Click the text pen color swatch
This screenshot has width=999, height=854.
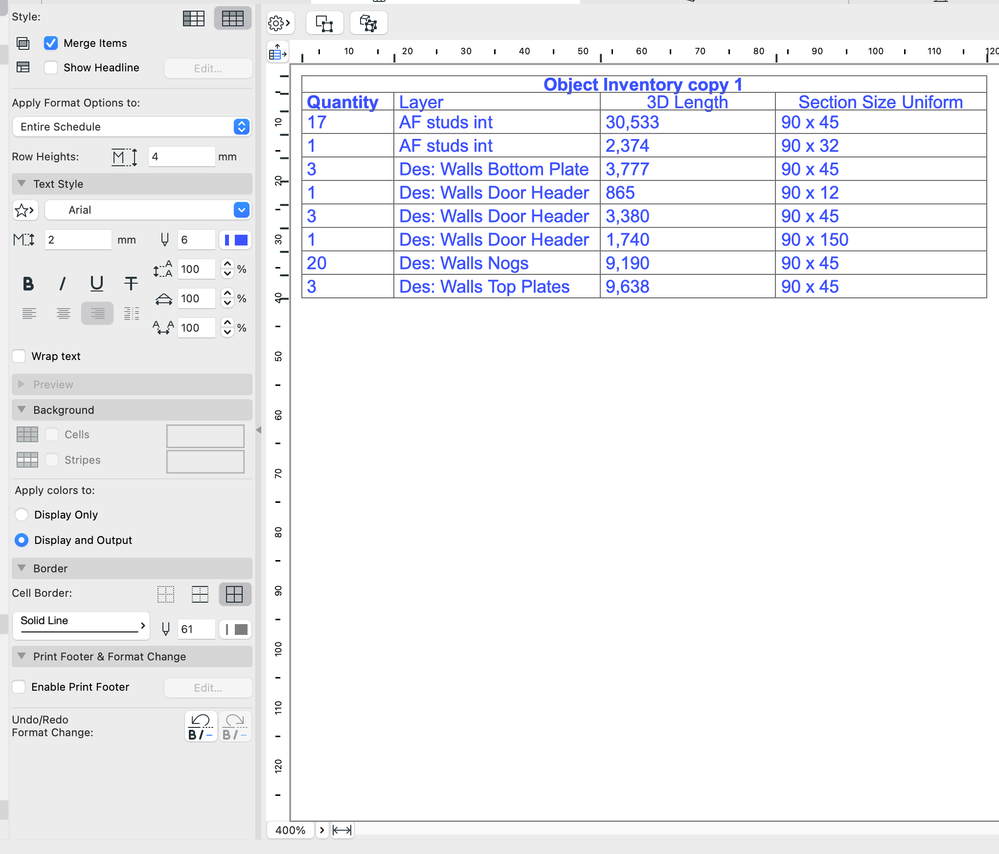[236, 239]
